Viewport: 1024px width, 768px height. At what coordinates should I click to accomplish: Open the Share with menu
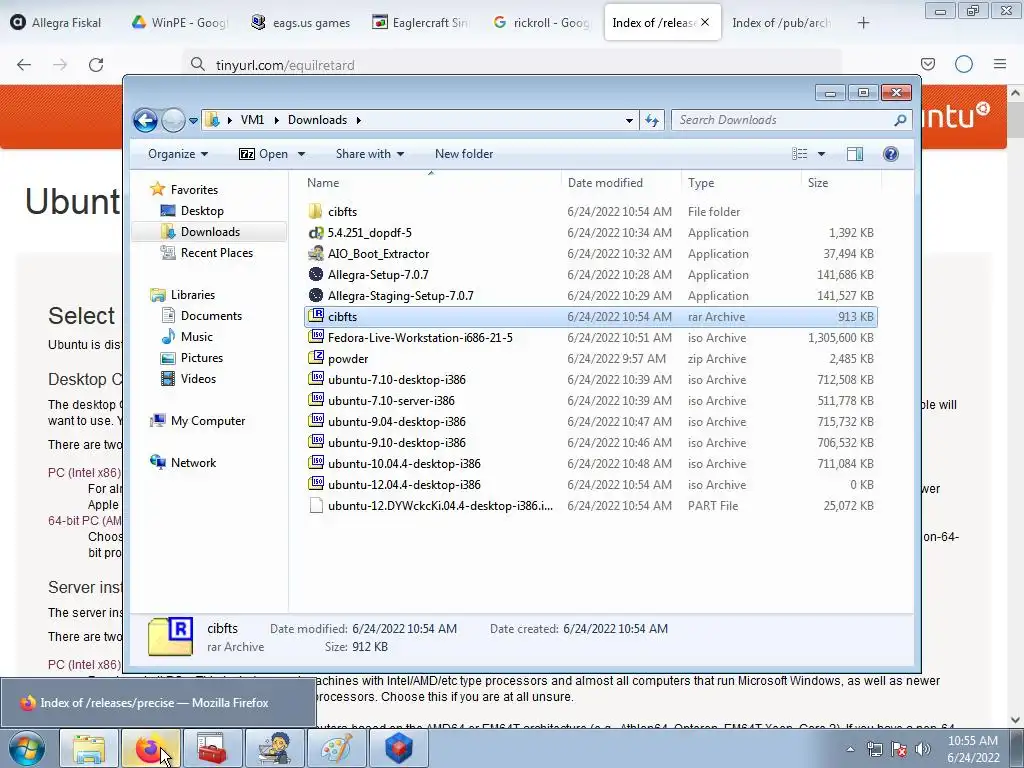pos(370,154)
